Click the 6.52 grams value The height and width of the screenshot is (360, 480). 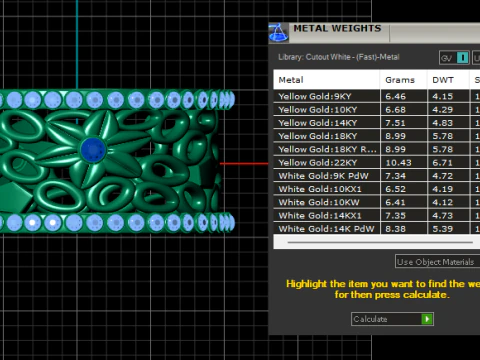[395, 189]
